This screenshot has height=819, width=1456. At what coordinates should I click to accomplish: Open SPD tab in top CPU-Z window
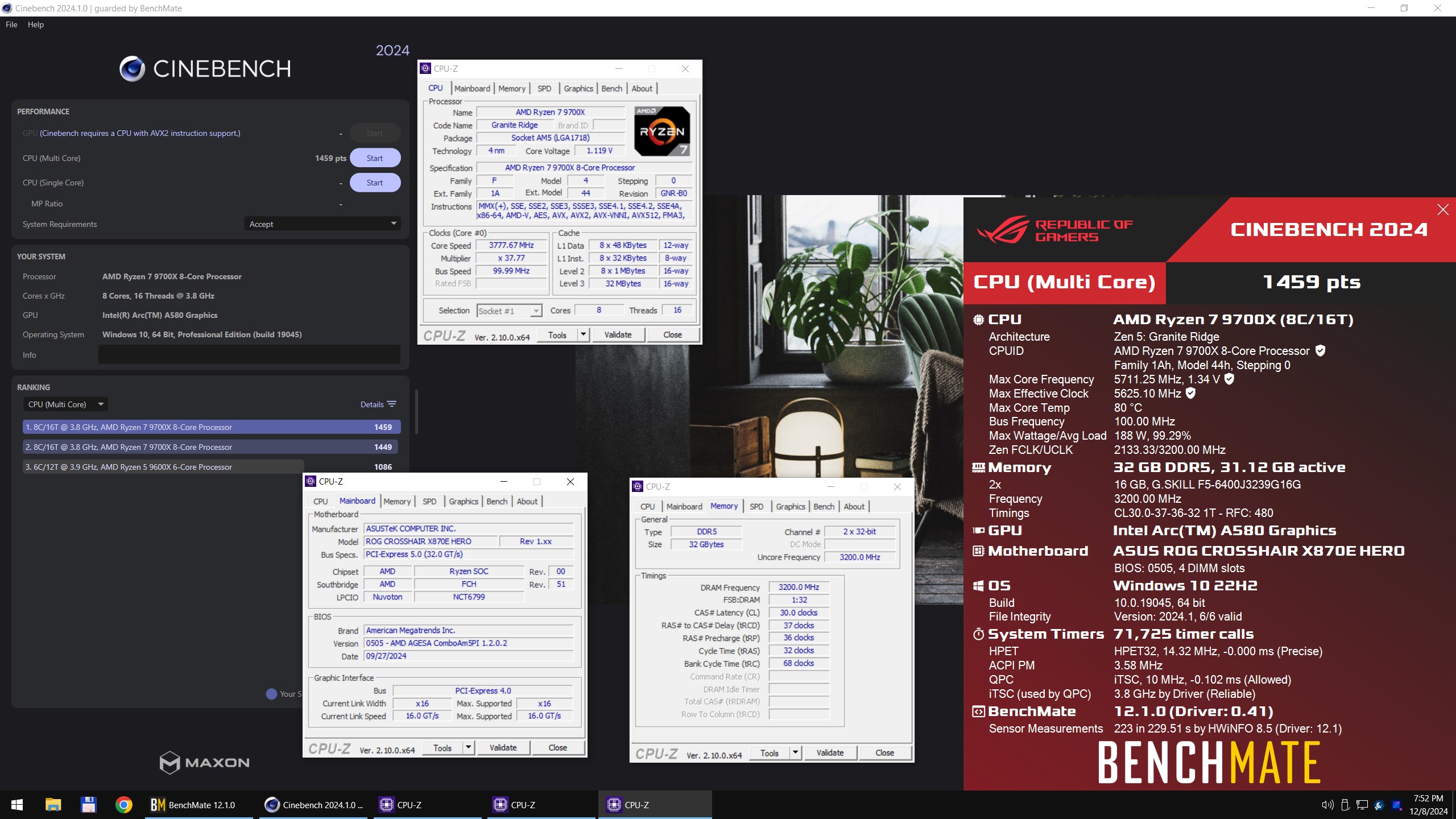coord(544,88)
